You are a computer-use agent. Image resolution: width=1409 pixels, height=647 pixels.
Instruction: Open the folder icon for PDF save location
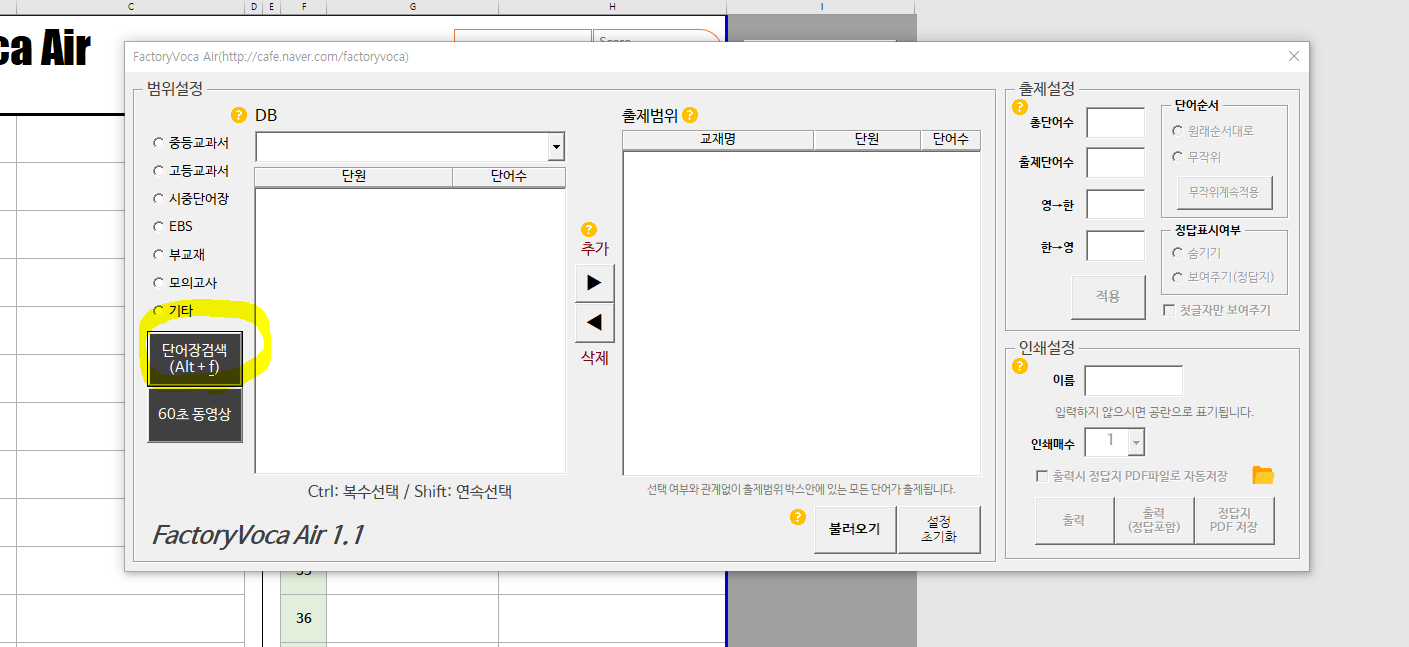1262,475
